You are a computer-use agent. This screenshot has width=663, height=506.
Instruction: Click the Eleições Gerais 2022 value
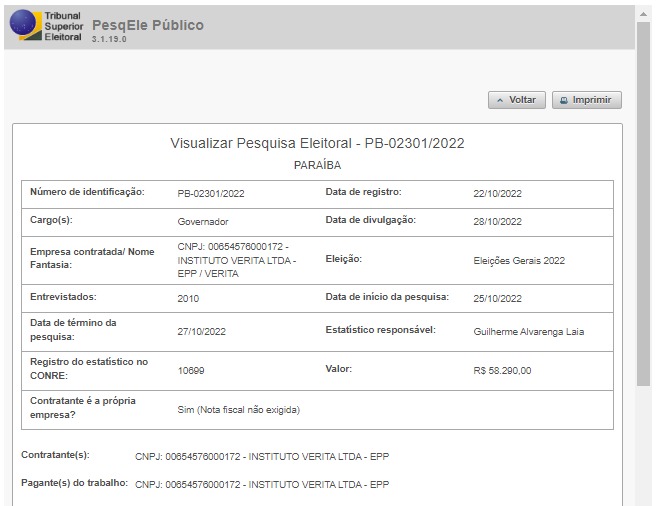[x=519, y=260]
